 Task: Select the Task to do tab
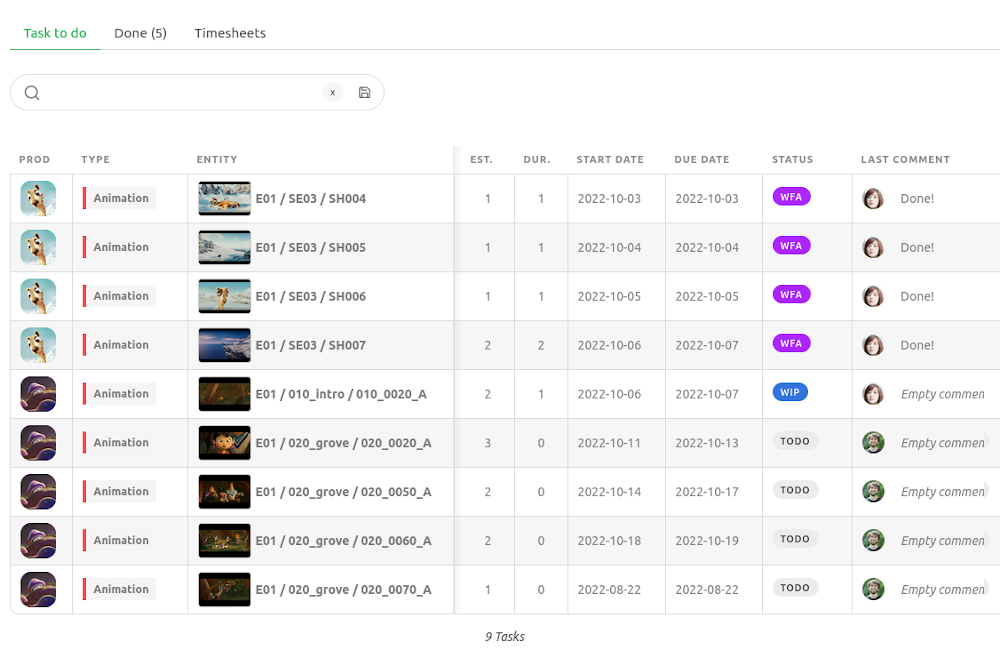[x=55, y=33]
